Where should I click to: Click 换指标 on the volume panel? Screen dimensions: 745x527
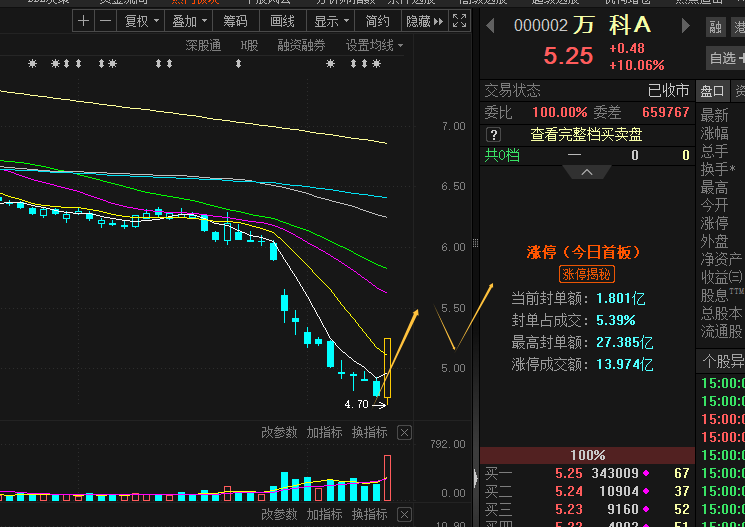pos(370,432)
